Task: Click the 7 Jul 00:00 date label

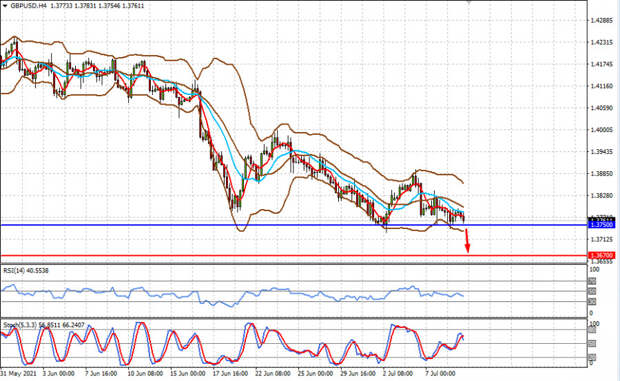Action: [440, 373]
